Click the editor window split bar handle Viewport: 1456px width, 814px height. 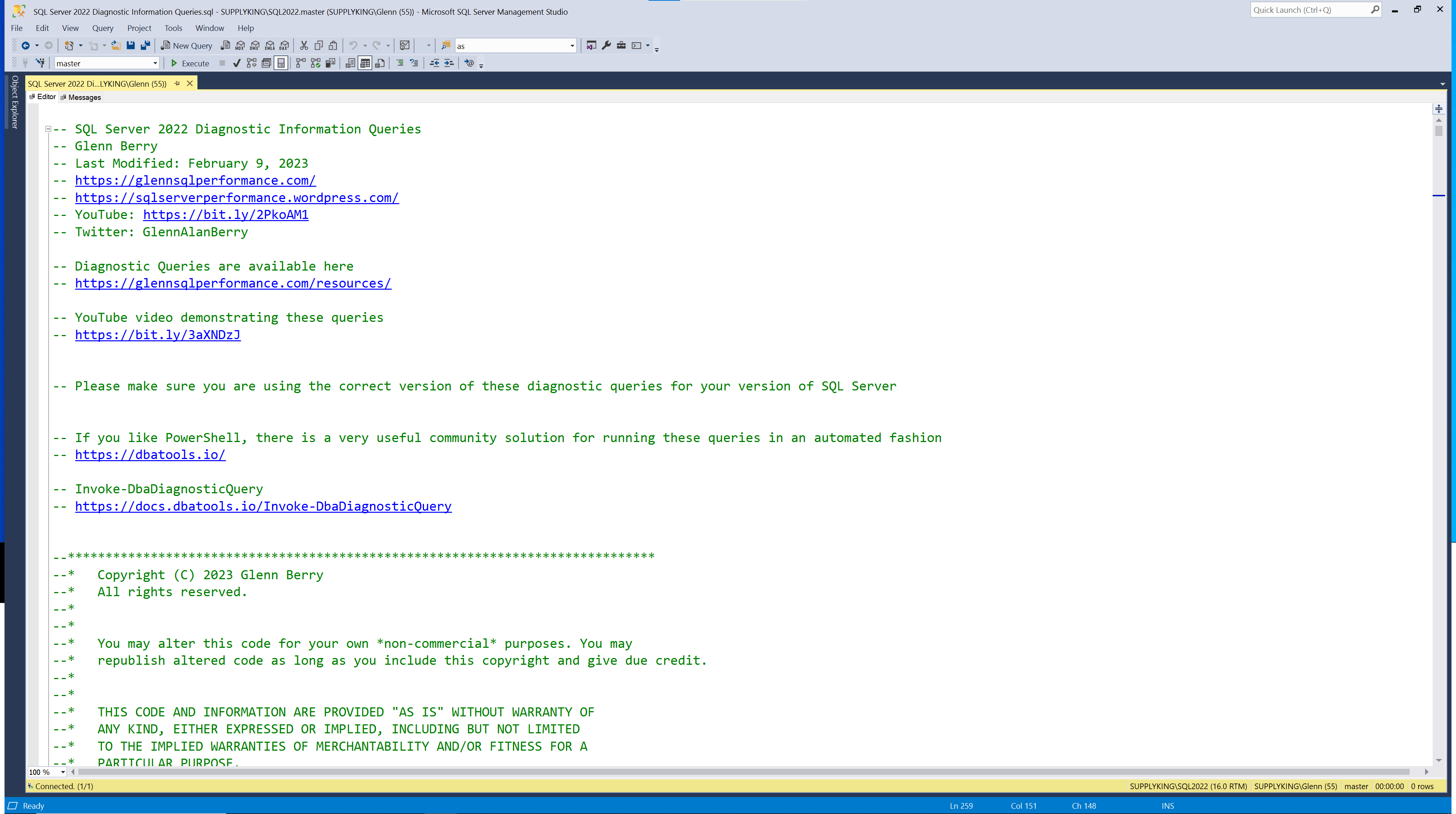coord(1439,109)
